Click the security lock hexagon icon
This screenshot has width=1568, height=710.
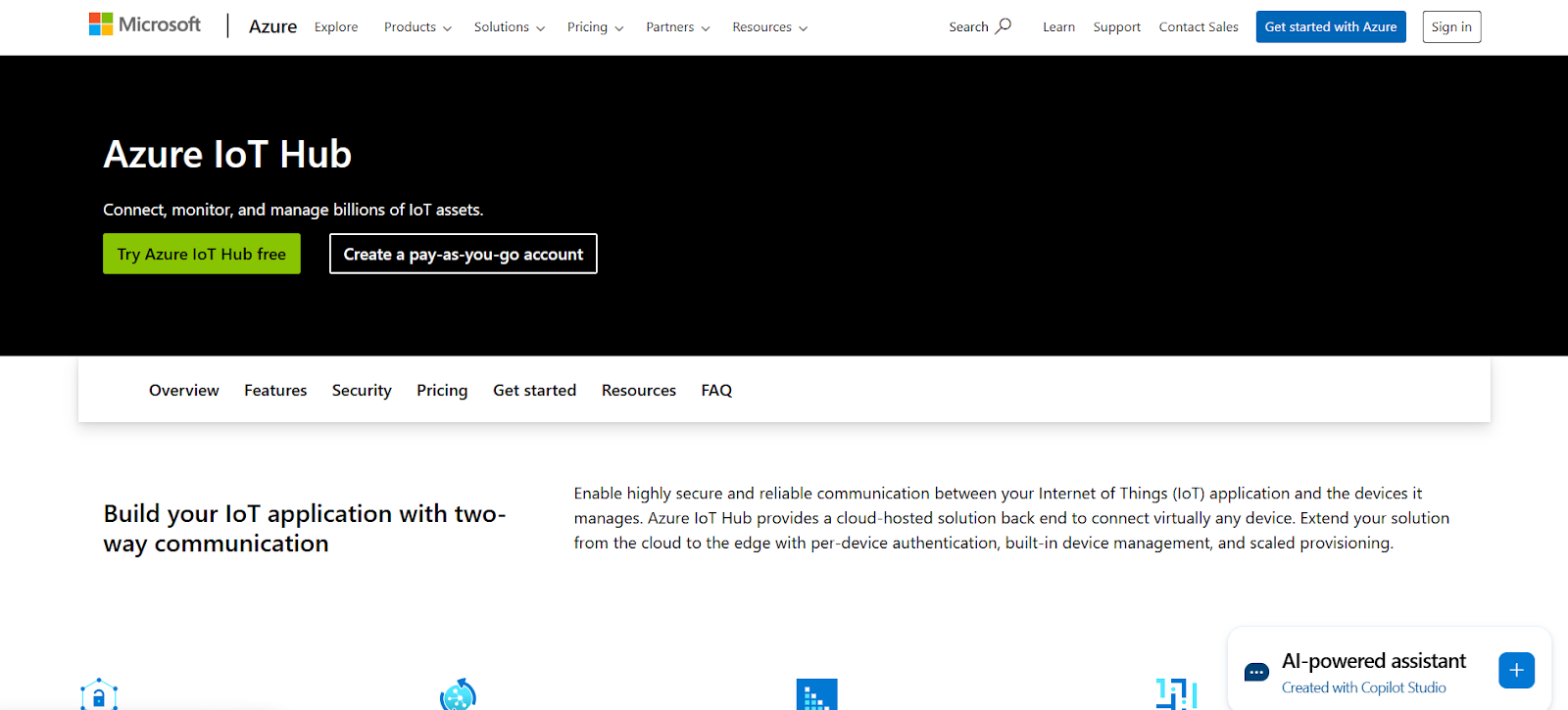pyautogui.click(x=99, y=694)
